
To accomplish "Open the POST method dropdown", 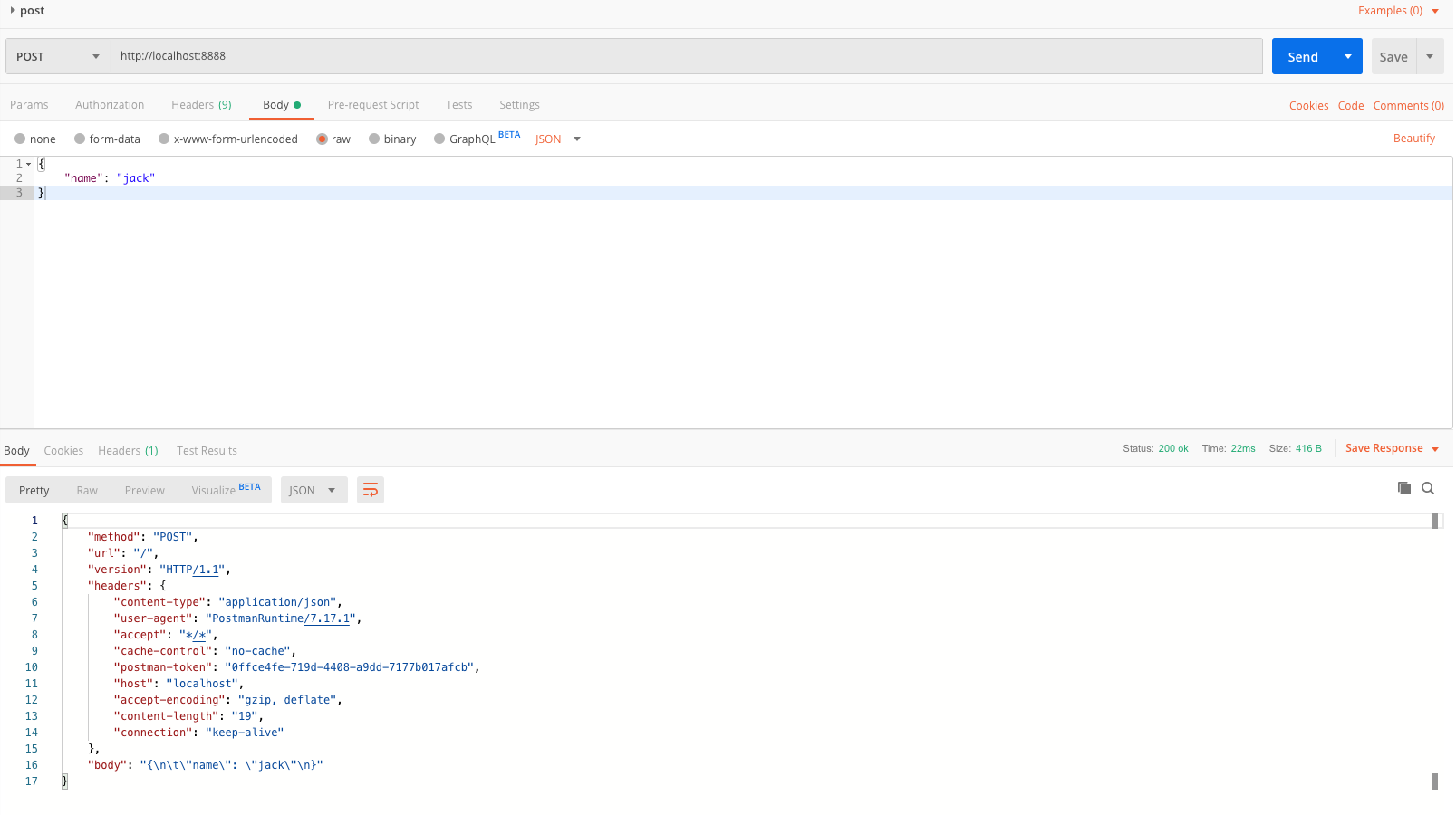I will (58, 56).
